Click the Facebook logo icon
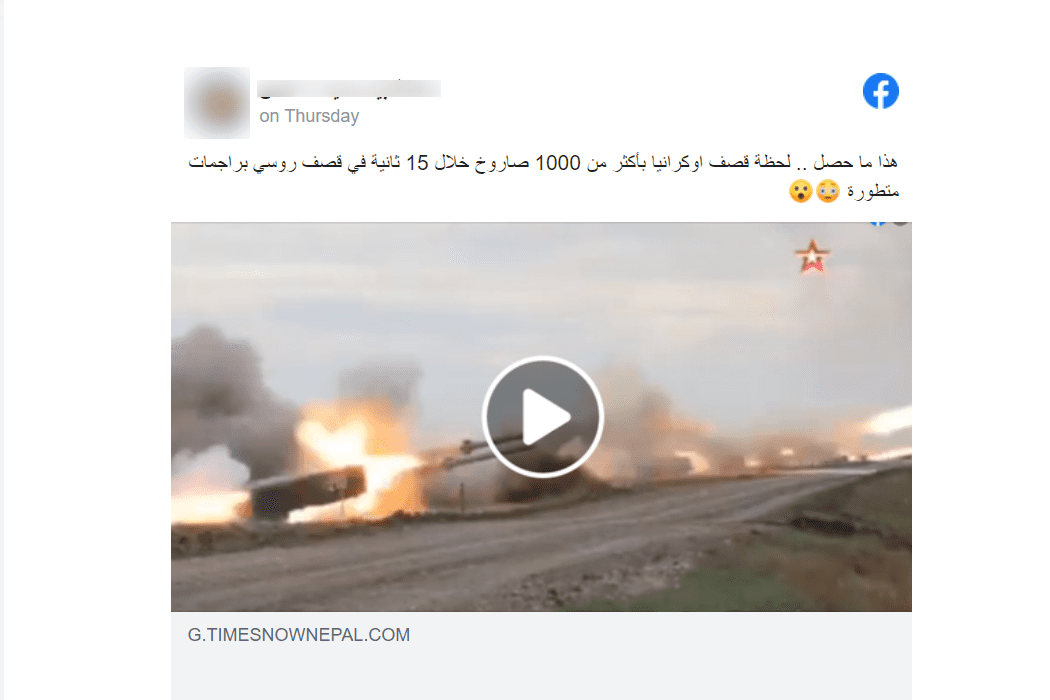1050x700 pixels. click(881, 91)
